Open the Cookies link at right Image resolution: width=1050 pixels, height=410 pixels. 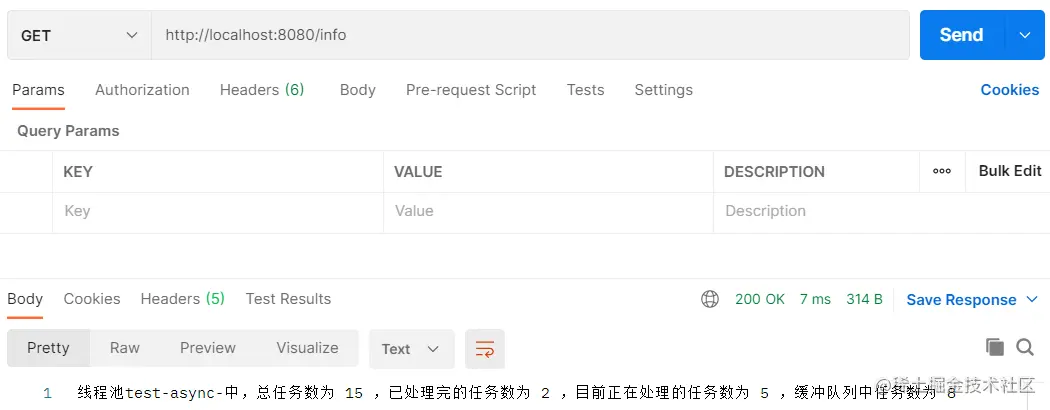point(1010,90)
